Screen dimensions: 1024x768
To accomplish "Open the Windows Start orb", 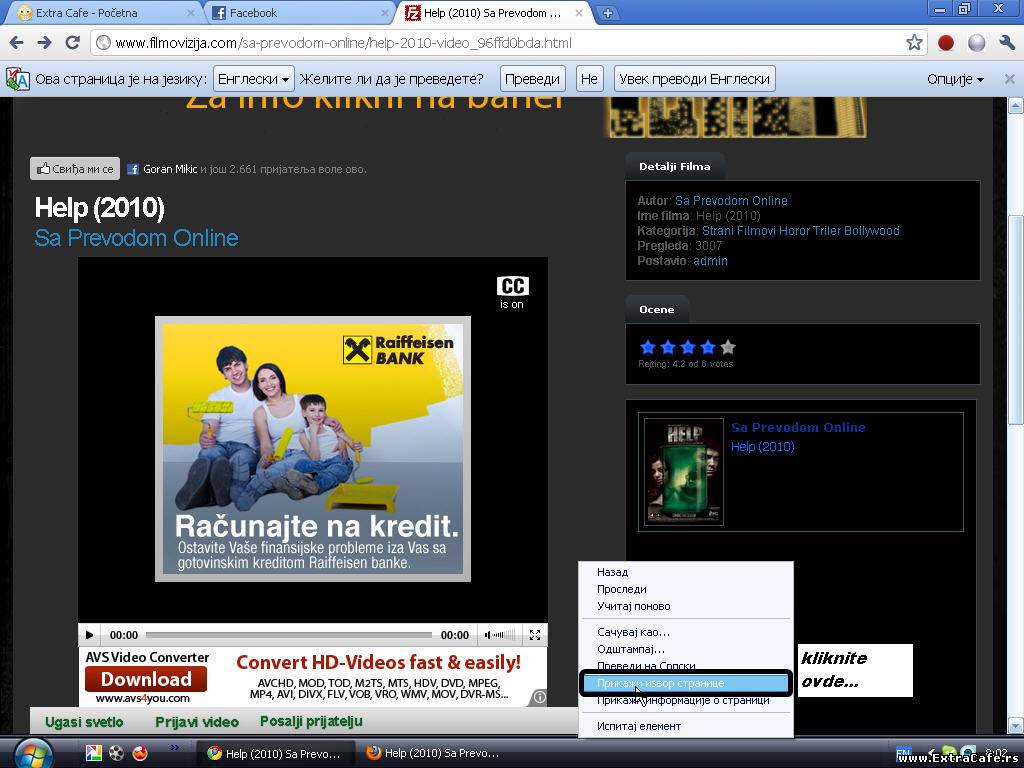I will [x=34, y=752].
